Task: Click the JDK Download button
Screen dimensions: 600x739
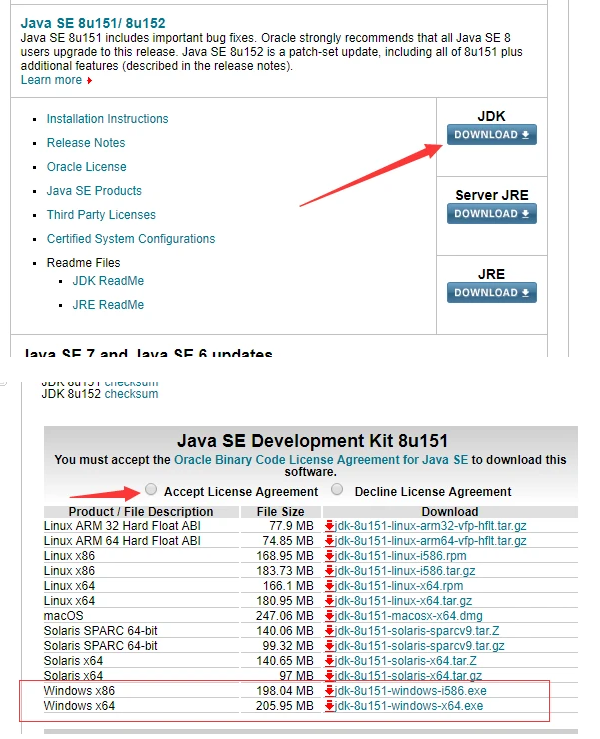Action: coord(492,135)
